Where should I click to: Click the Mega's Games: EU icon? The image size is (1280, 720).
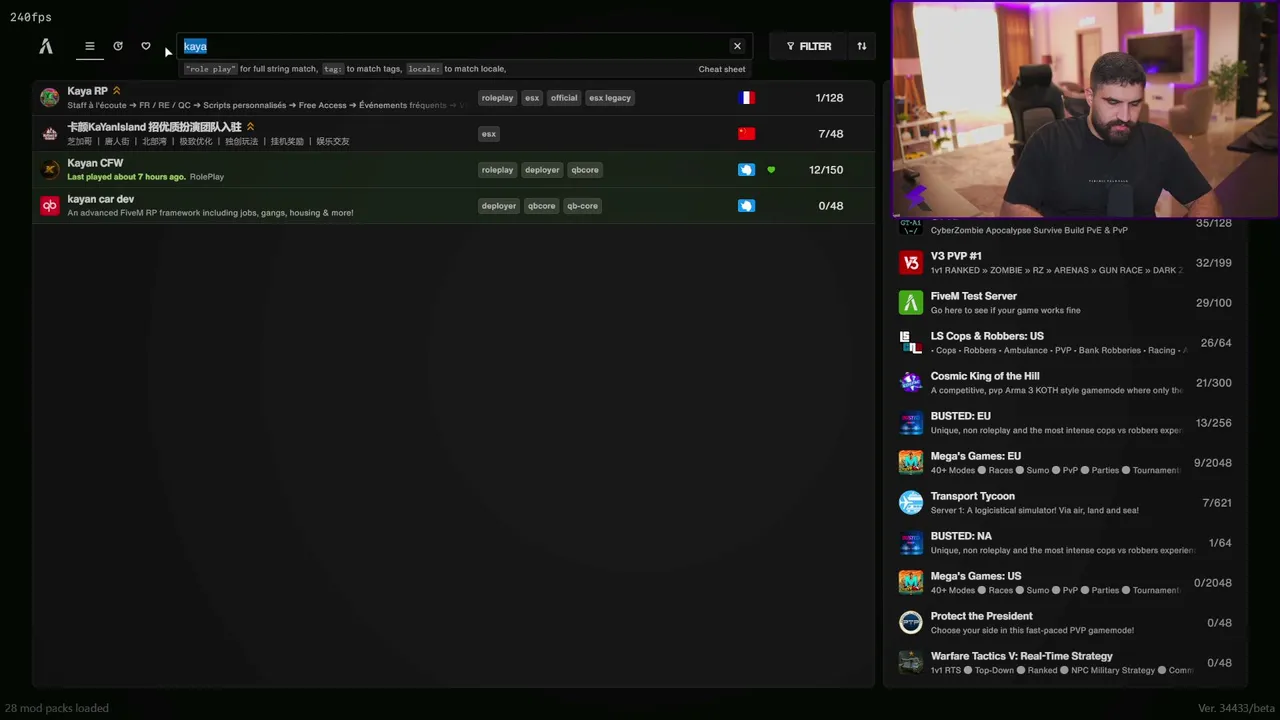(910, 463)
